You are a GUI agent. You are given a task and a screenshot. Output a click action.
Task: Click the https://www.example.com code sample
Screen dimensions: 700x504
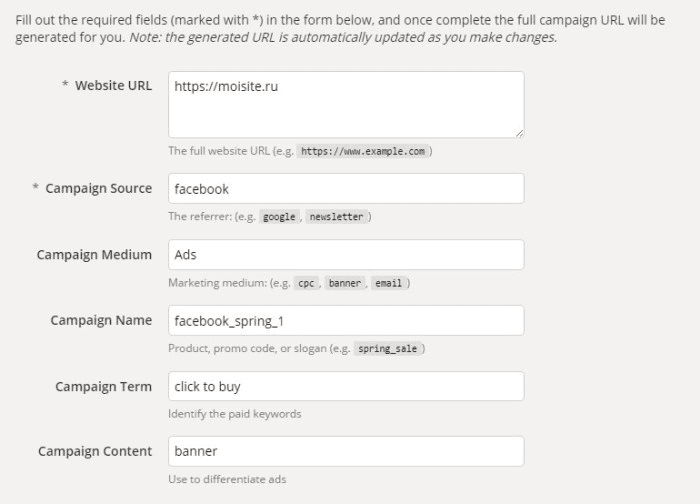(x=363, y=151)
